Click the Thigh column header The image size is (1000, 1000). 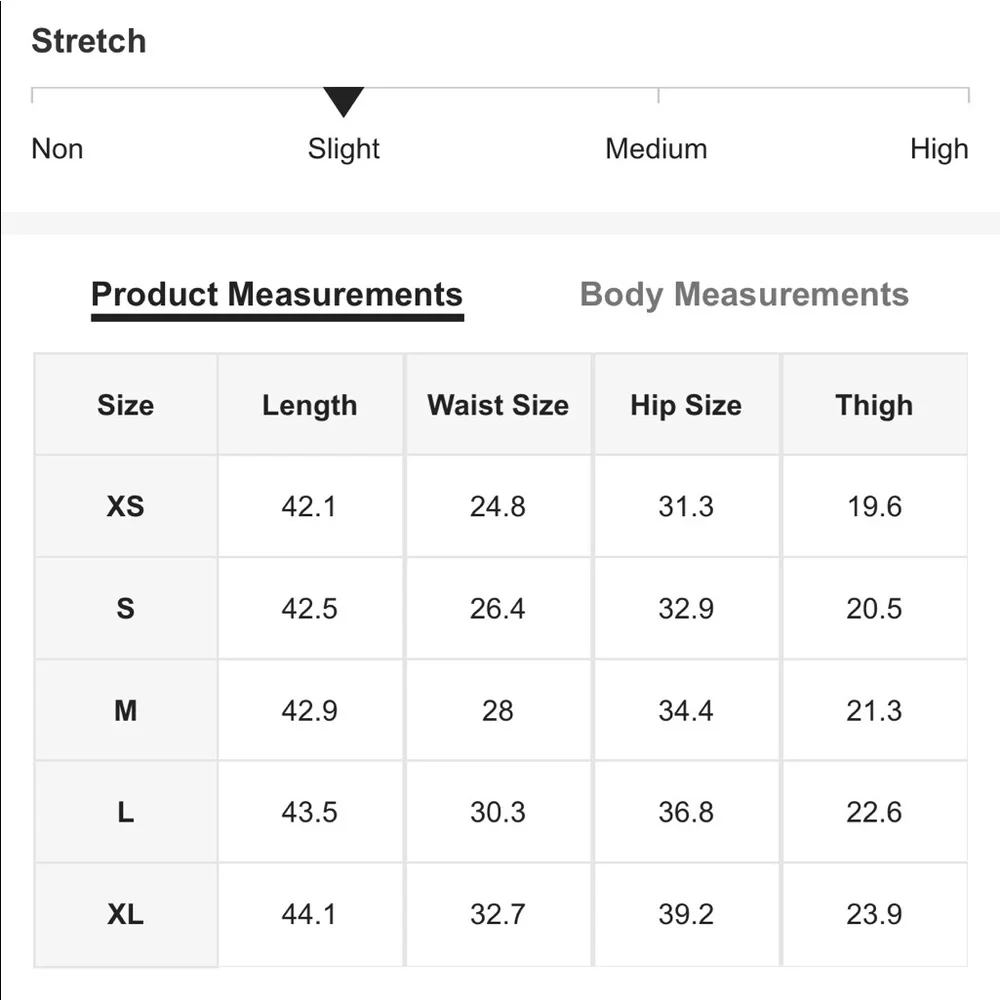point(874,405)
